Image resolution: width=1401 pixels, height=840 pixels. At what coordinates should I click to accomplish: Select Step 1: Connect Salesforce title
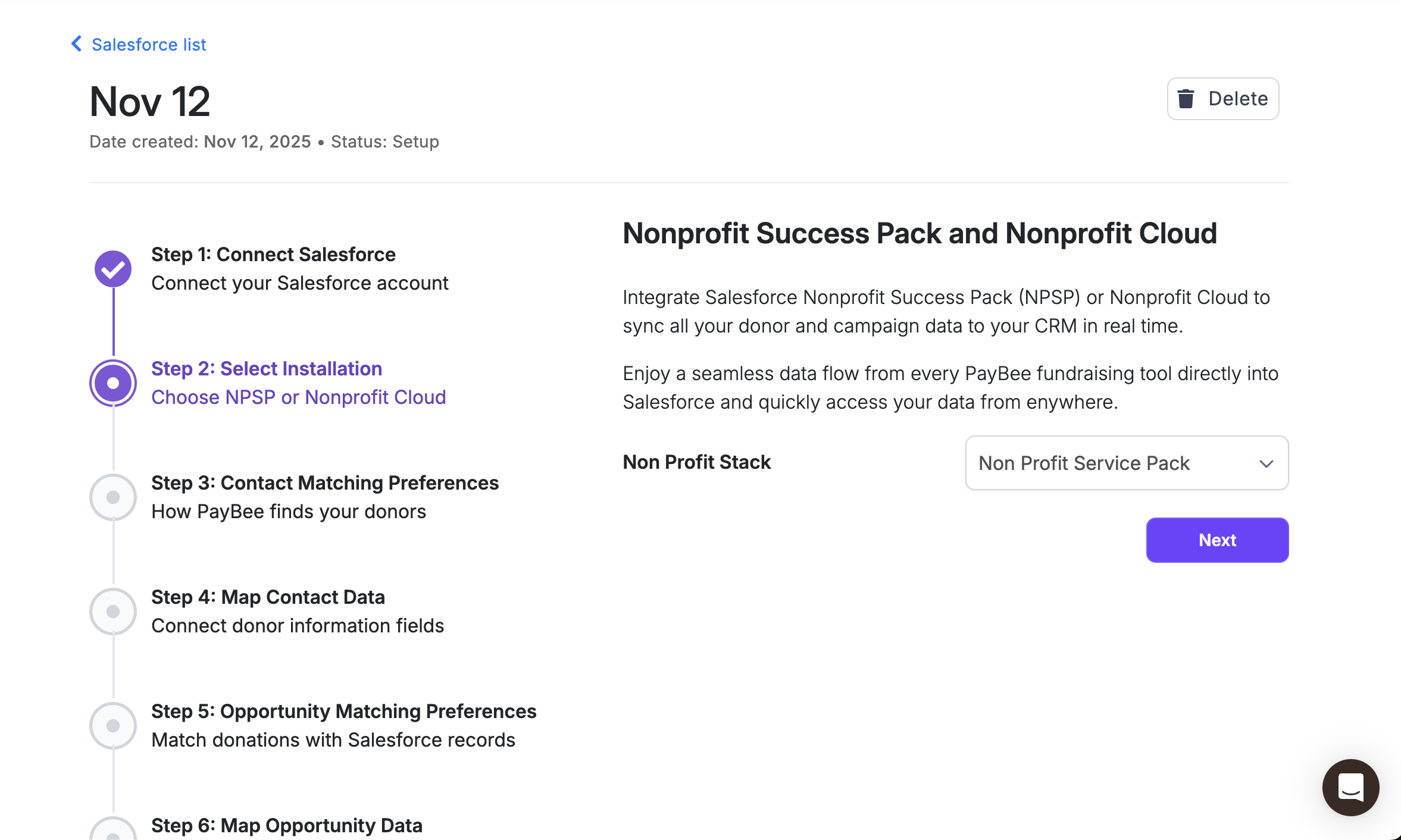(x=273, y=255)
